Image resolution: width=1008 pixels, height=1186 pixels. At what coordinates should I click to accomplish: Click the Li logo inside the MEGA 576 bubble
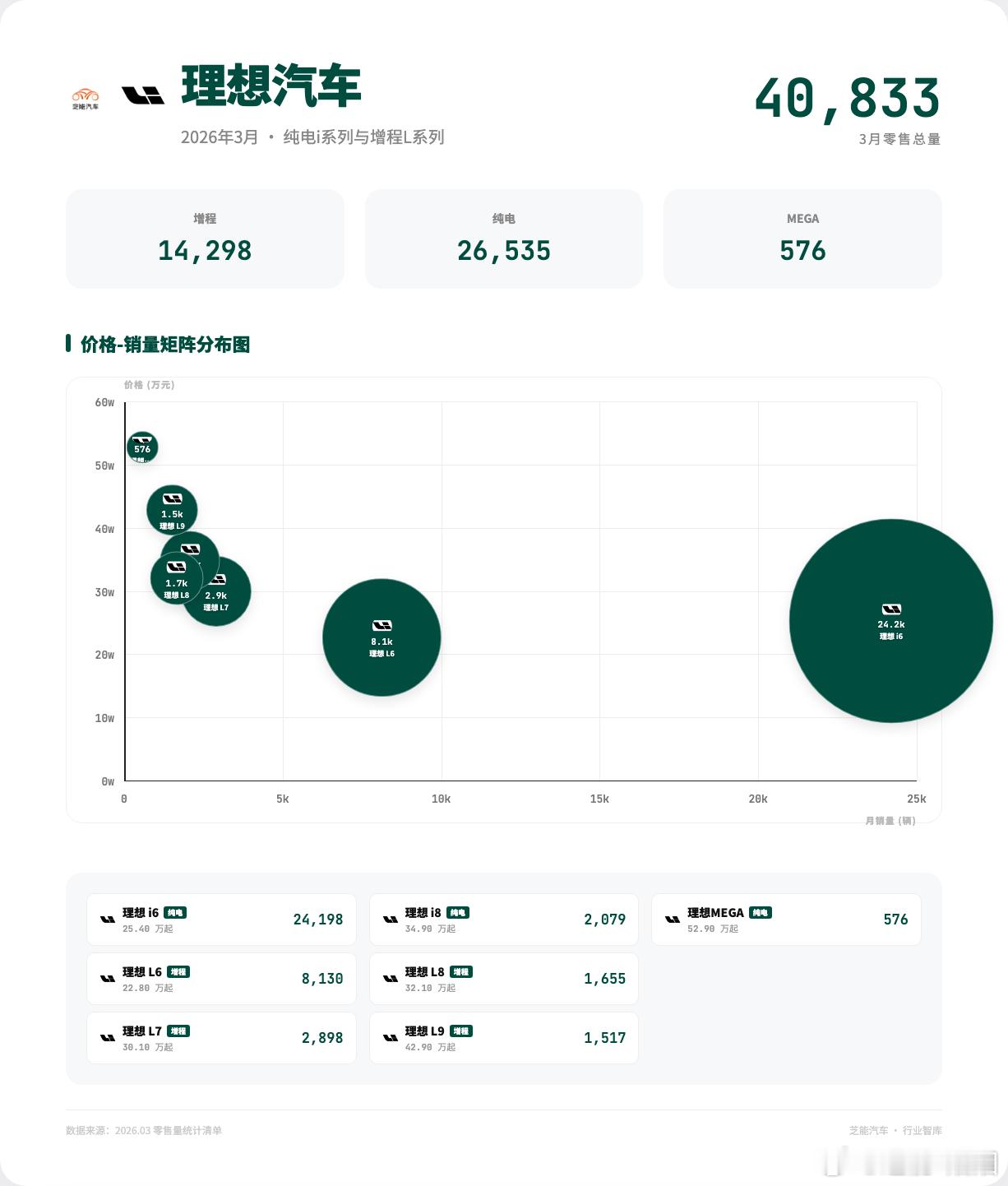142,439
